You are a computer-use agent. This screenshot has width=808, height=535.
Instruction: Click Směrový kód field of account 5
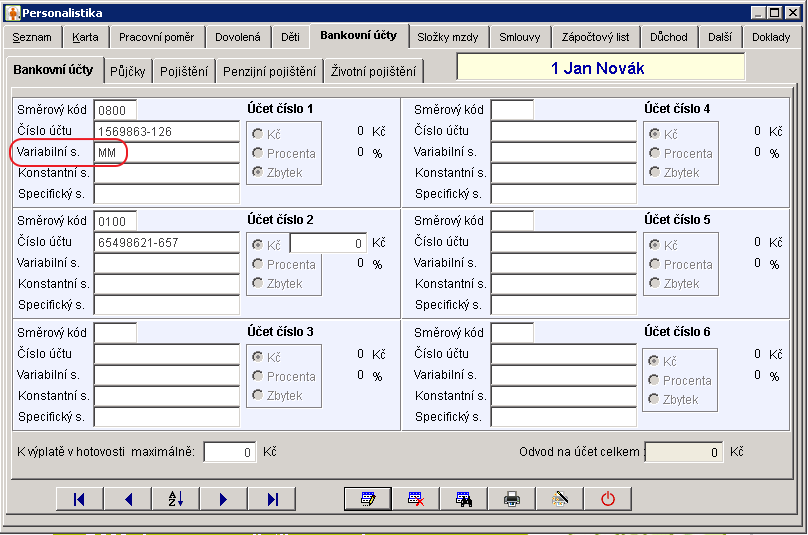[x=512, y=221]
